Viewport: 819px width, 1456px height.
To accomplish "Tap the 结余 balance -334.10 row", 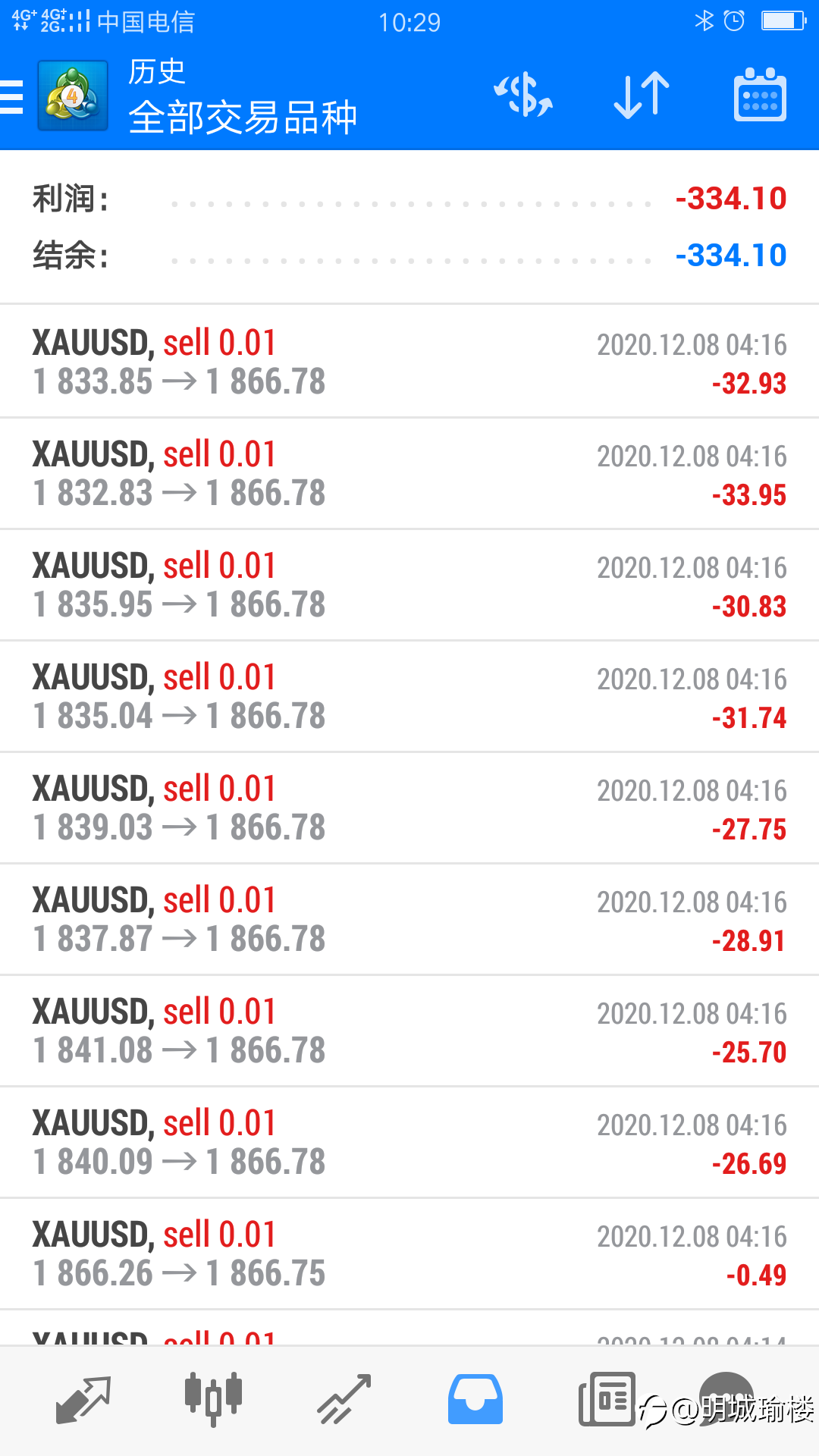I will [x=409, y=256].
